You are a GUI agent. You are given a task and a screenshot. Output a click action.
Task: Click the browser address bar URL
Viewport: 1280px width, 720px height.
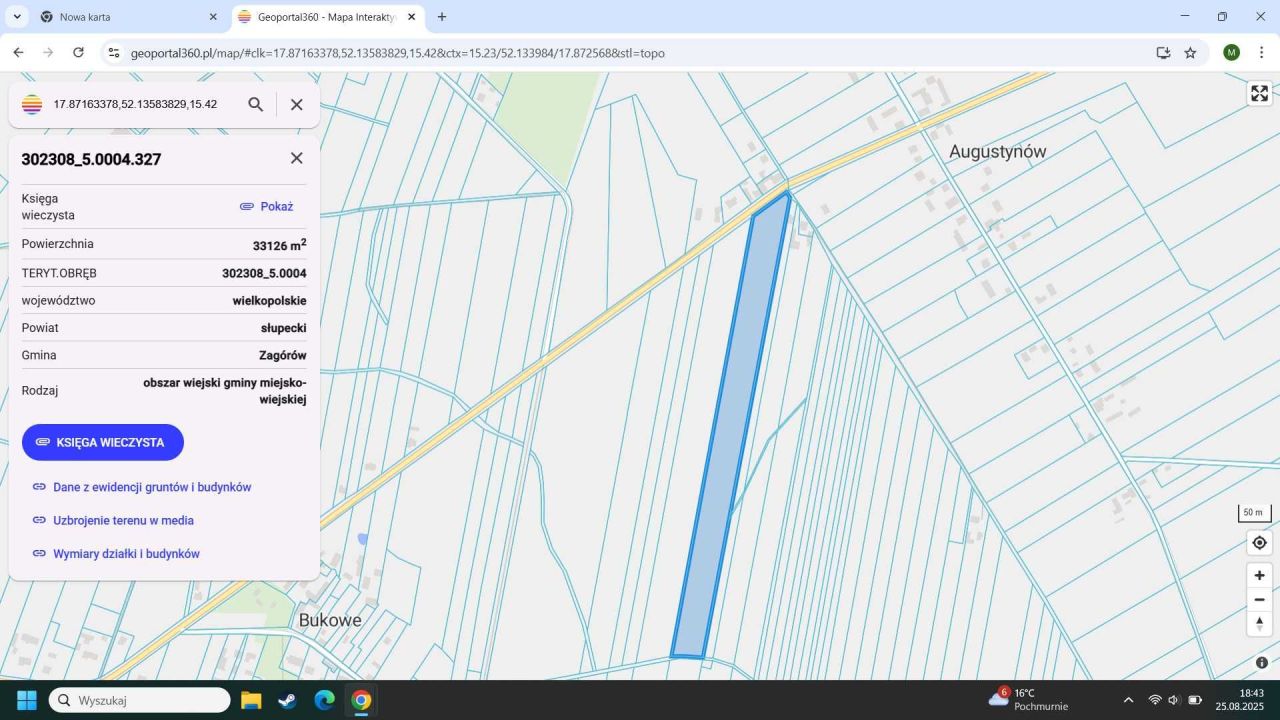click(398, 53)
